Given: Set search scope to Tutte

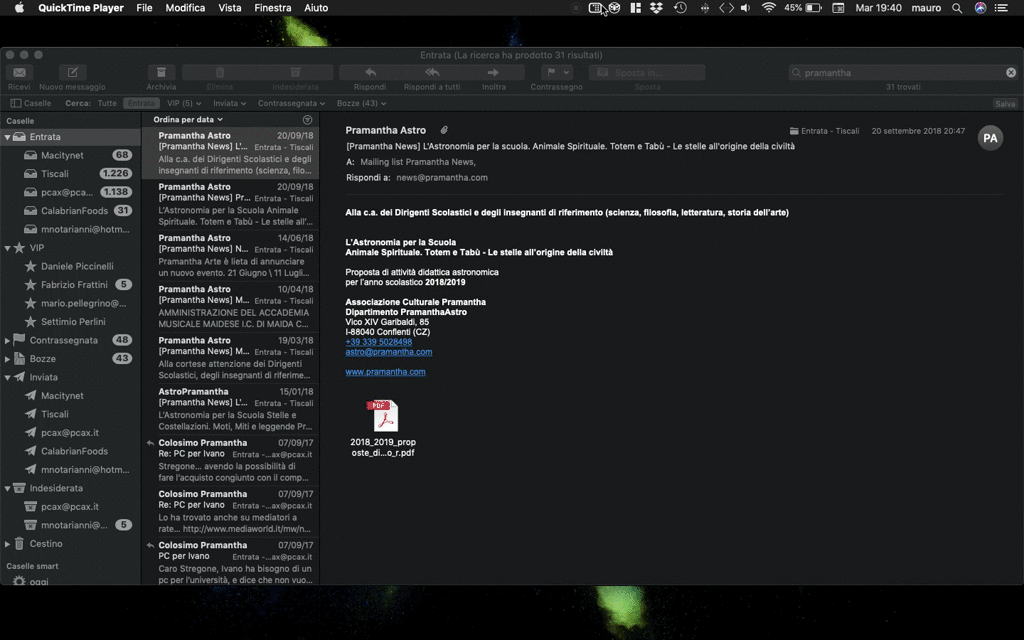Looking at the screenshot, I should coord(106,103).
